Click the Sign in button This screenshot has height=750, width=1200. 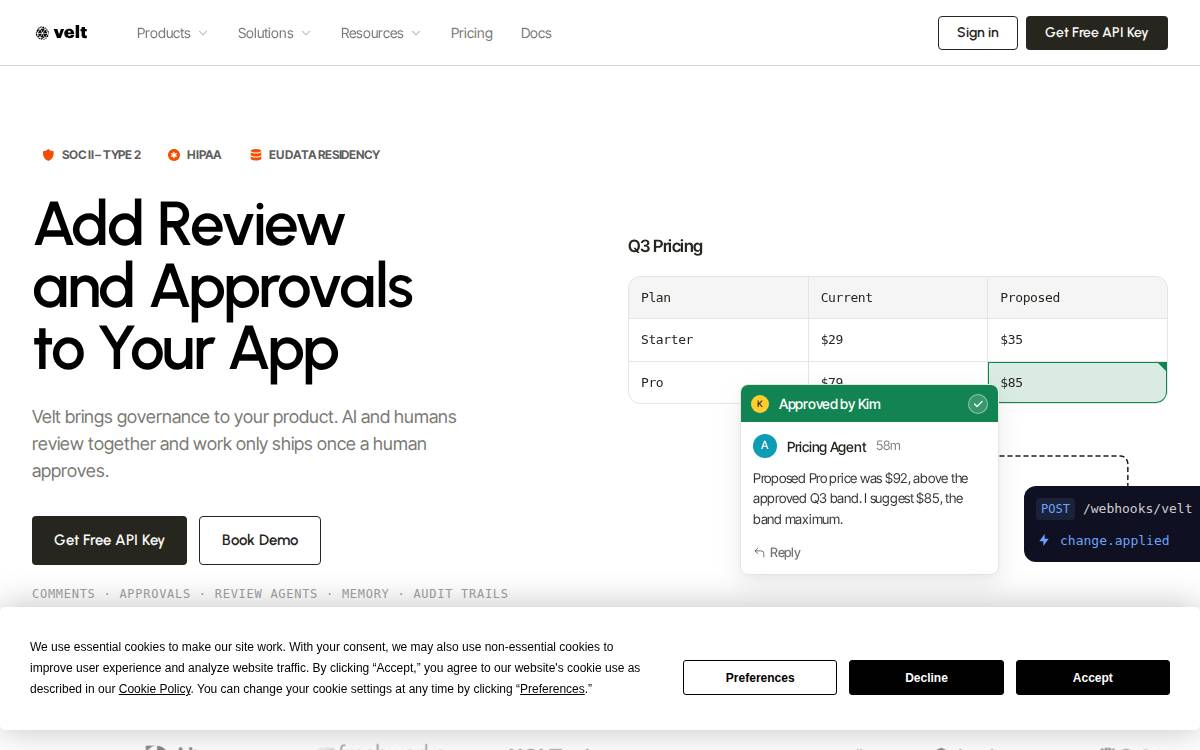978,33
